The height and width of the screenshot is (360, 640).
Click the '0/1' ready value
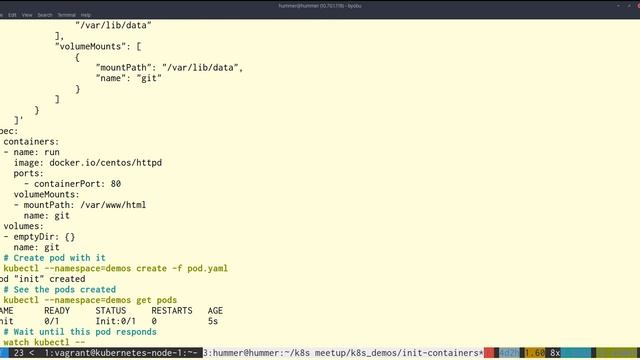tap(52, 321)
